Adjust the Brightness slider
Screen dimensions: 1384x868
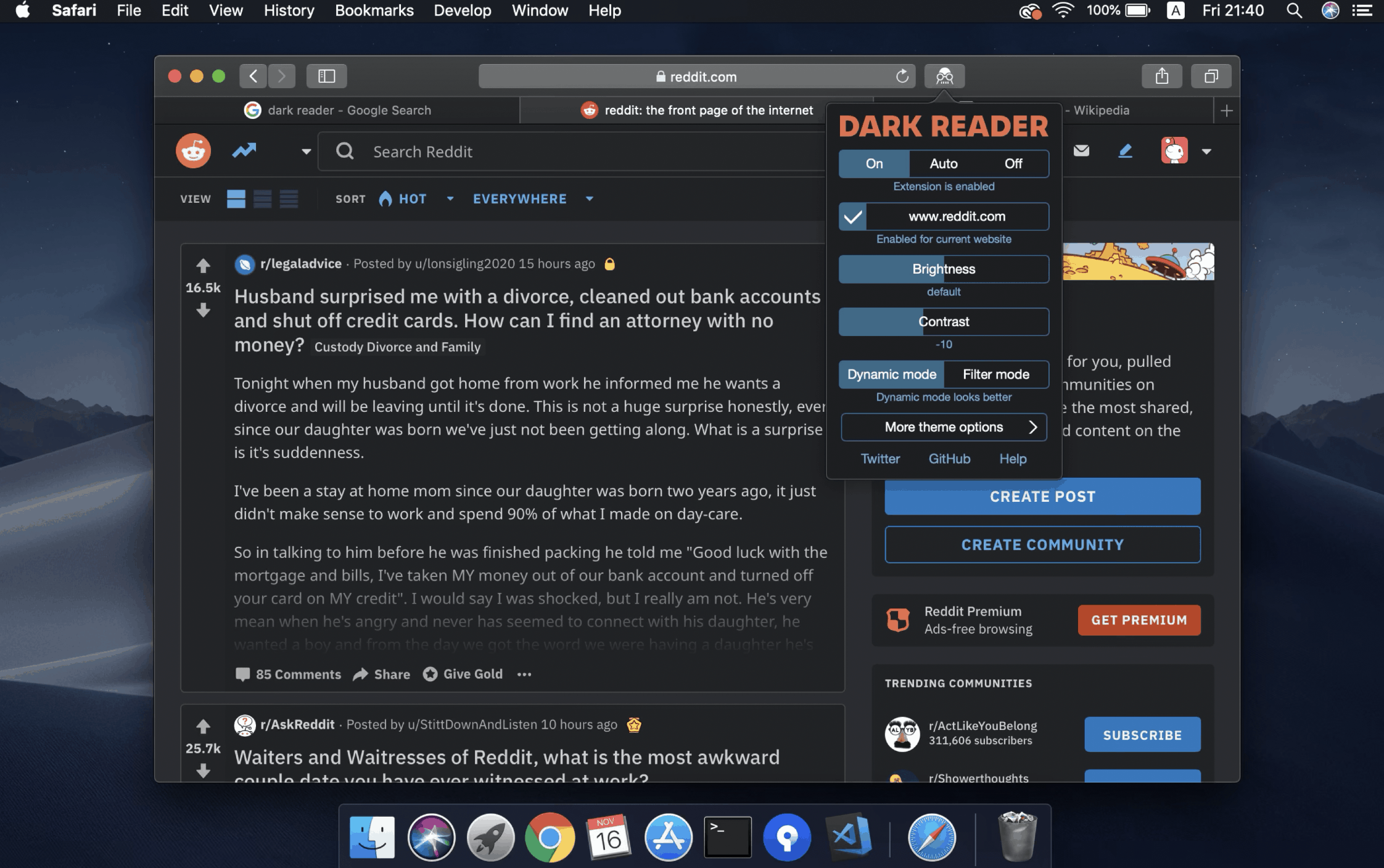(944, 269)
